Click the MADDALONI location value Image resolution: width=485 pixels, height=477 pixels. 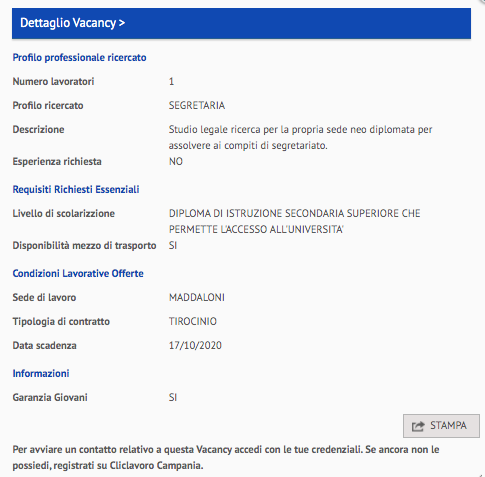point(197,298)
